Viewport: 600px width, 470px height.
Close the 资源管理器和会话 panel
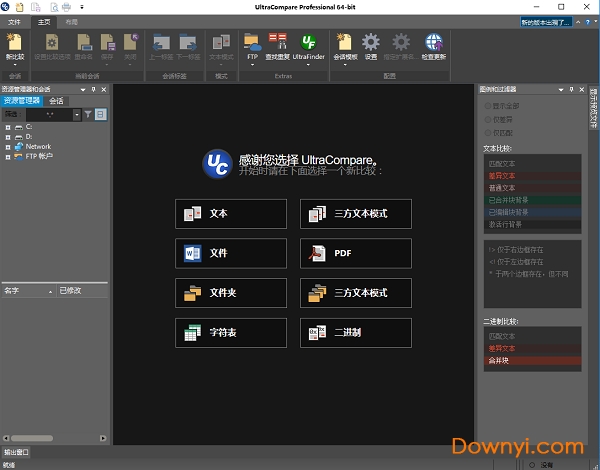[104, 89]
